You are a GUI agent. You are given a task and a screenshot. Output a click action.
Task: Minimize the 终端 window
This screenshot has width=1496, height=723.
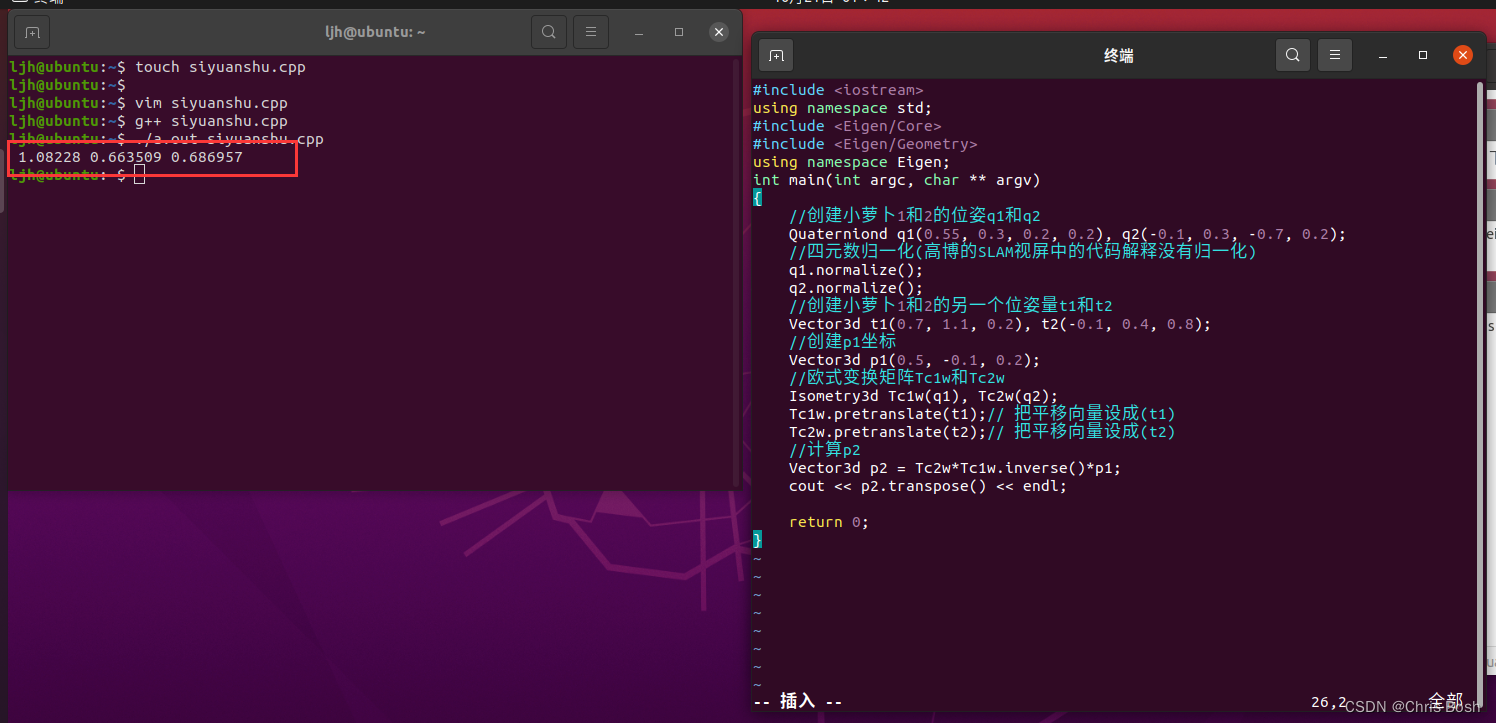point(1383,56)
